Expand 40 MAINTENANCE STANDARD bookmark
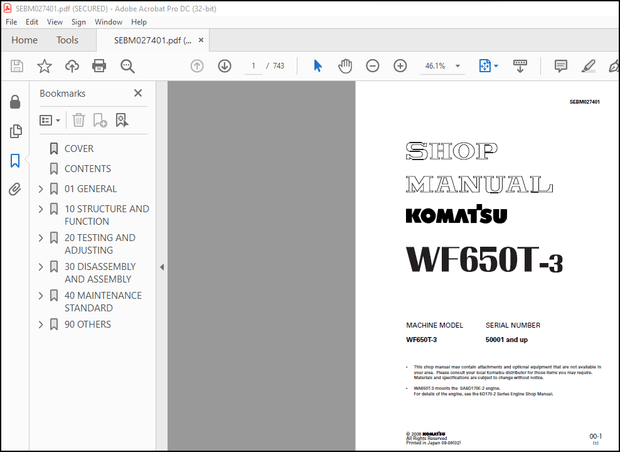 pos(41,295)
